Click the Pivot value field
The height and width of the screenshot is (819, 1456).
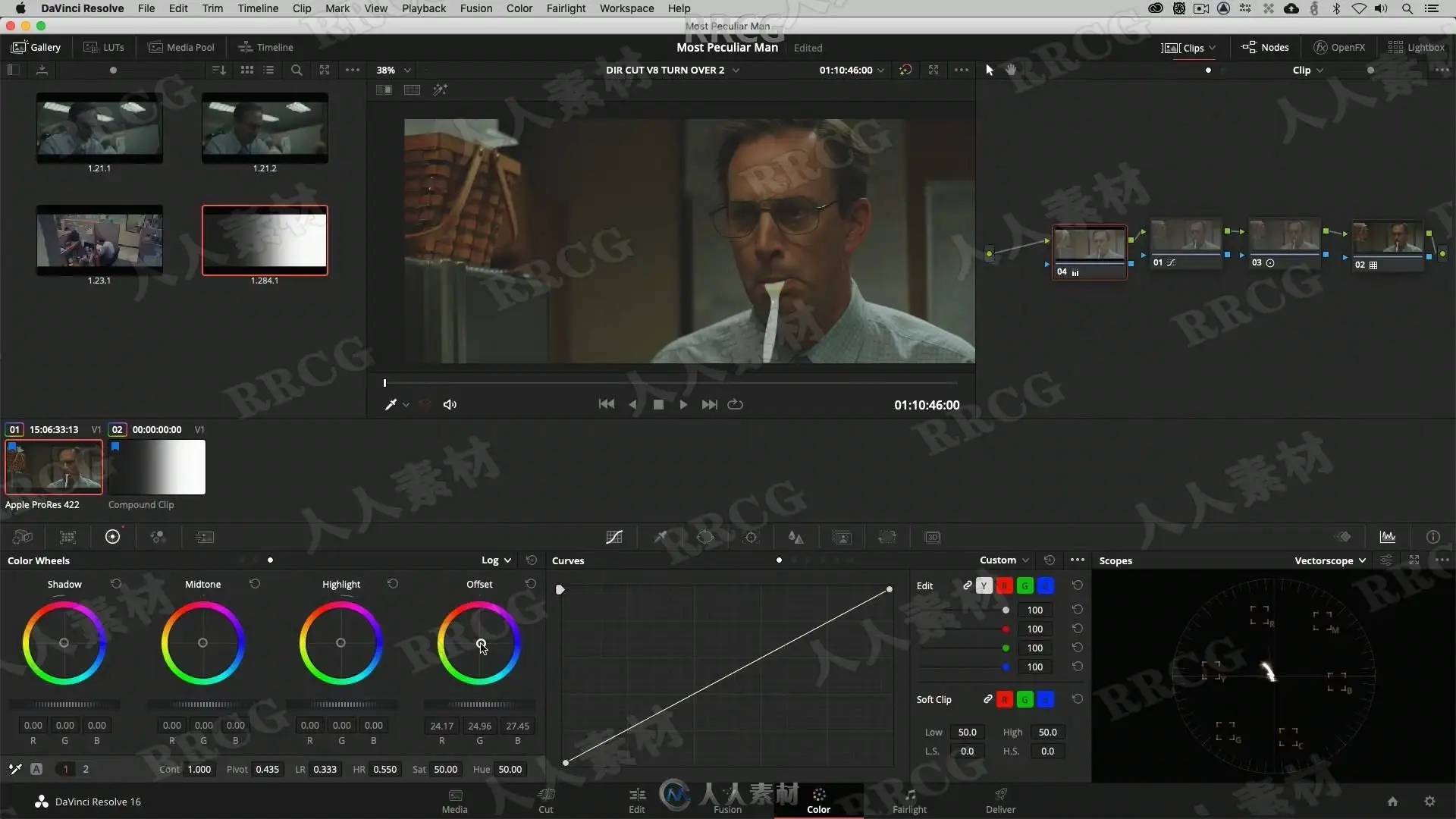267,769
